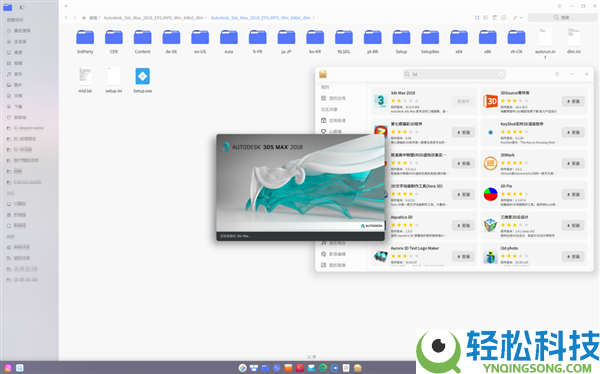Viewport: 600px width, 374px height.
Task: Click the 3DMark orange circle icon
Action: [490, 163]
